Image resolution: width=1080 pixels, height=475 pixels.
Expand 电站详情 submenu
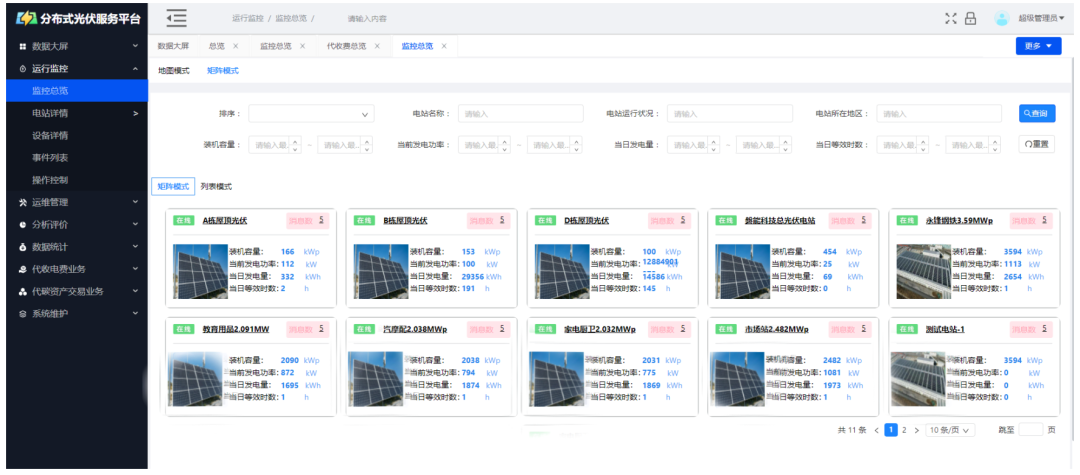click(x=77, y=113)
